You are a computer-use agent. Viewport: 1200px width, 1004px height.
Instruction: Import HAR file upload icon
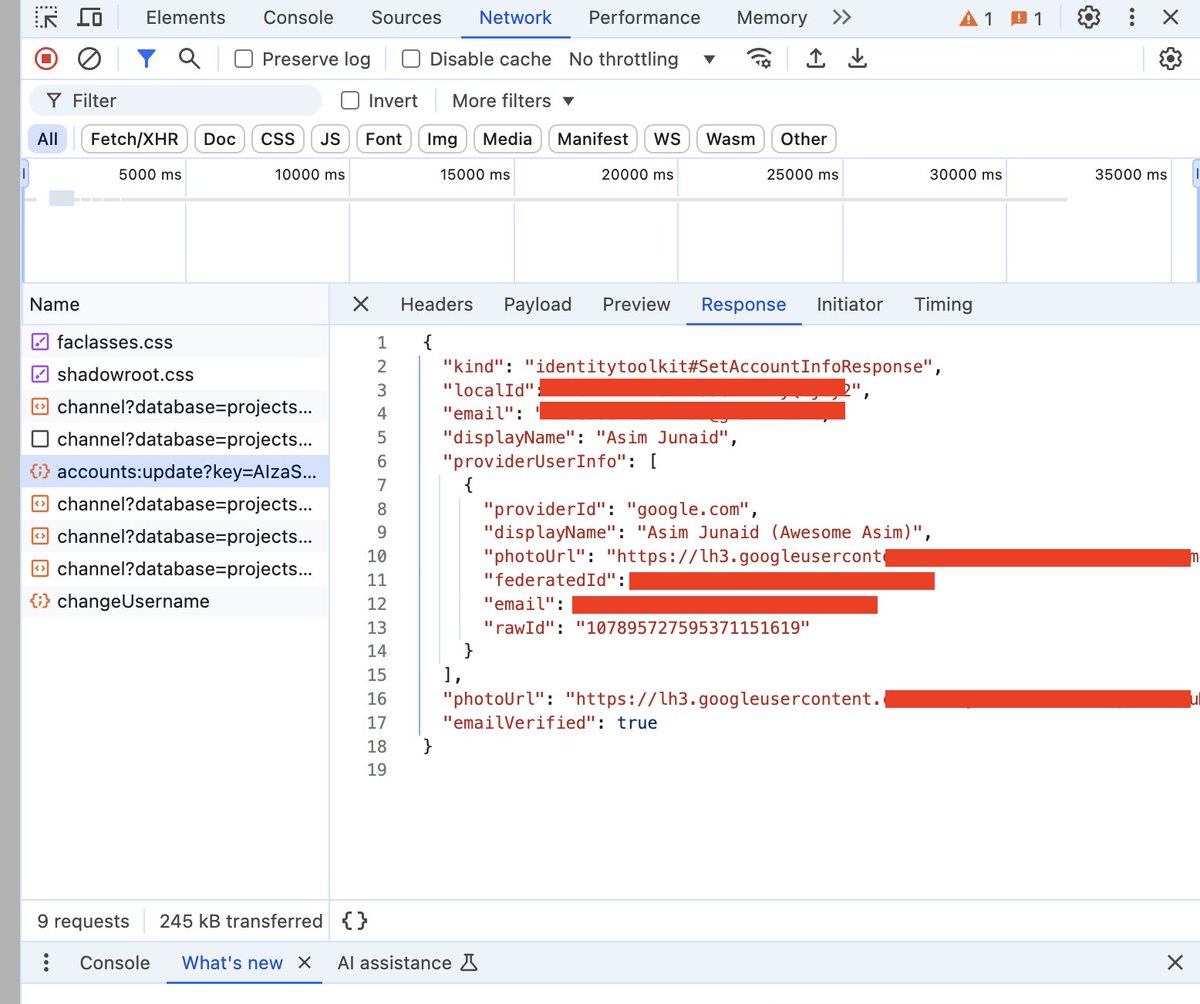[816, 59]
